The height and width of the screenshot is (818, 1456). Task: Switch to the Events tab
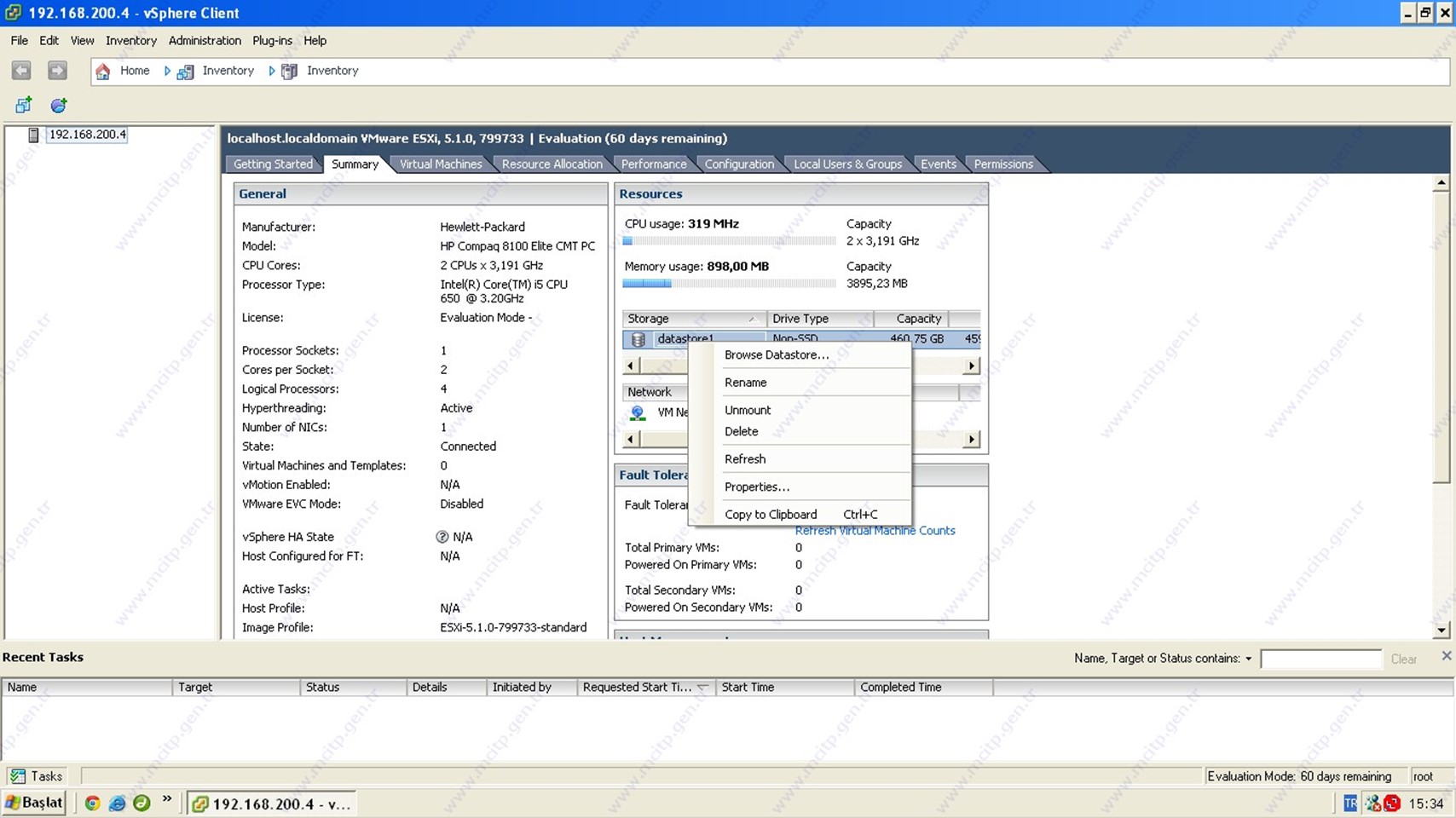(x=939, y=164)
